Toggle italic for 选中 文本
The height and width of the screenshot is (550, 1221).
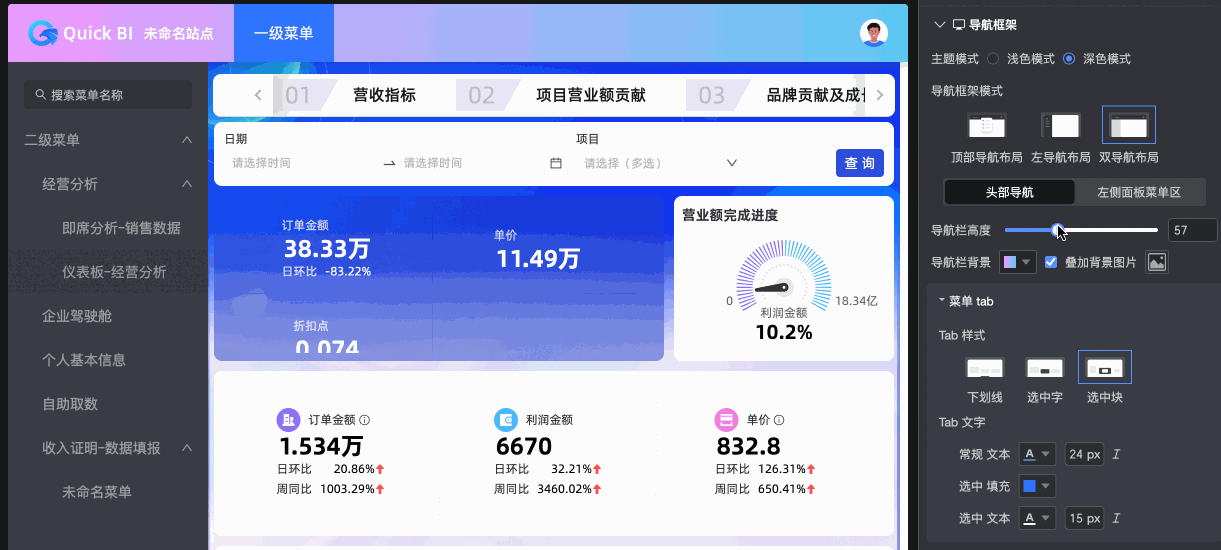pyautogui.click(x=1116, y=518)
